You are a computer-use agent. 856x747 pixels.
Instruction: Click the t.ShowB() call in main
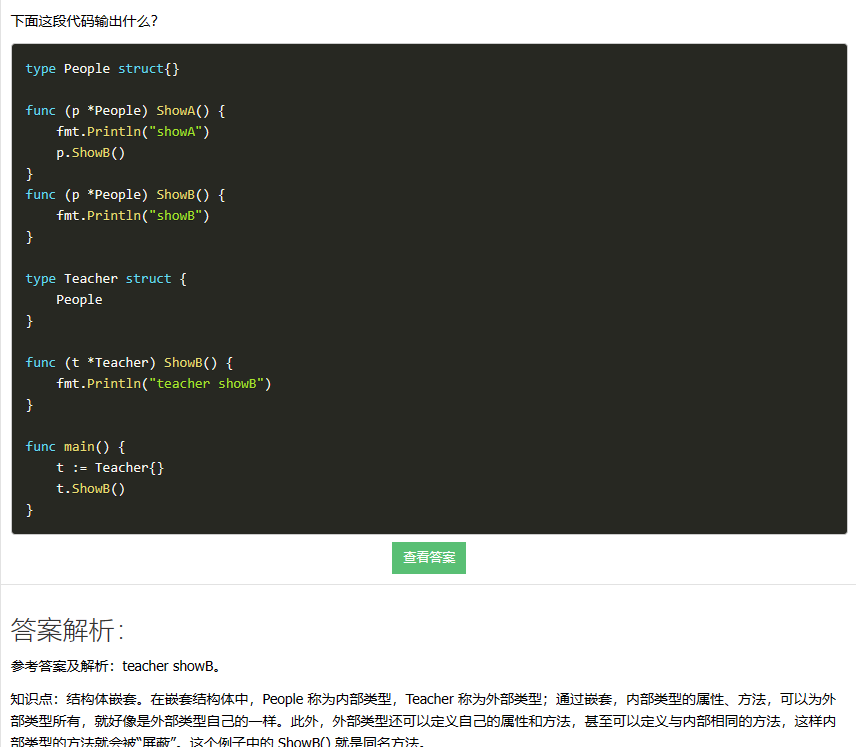click(x=90, y=489)
